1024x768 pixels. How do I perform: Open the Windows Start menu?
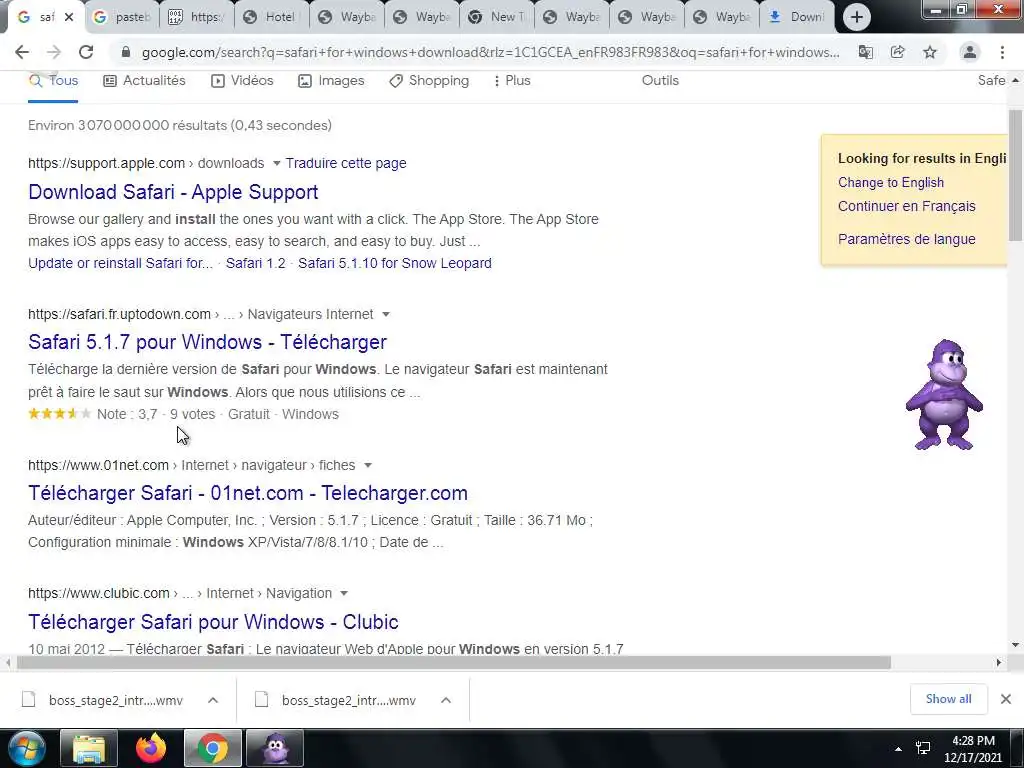click(26, 748)
